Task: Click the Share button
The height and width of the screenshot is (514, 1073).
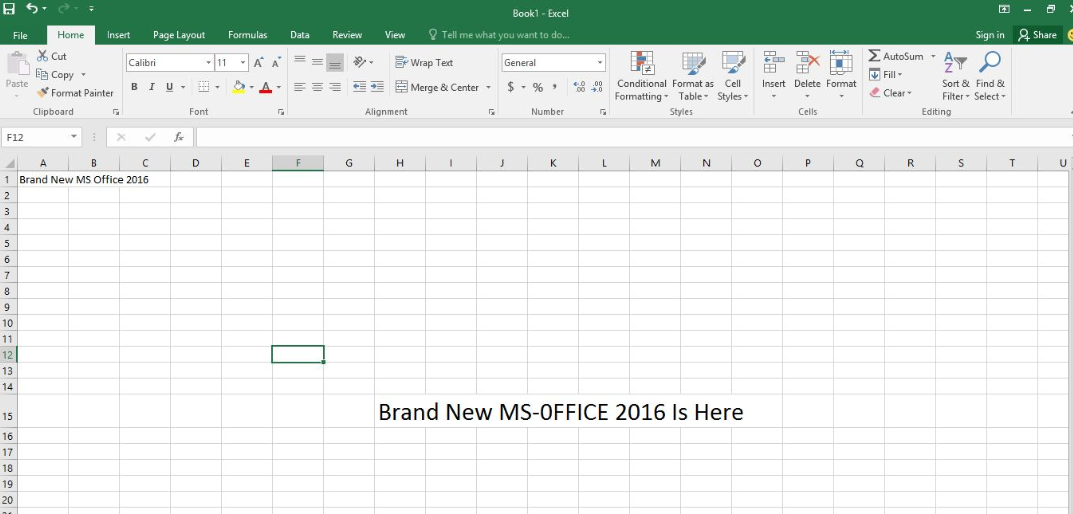Action: pos(1037,35)
